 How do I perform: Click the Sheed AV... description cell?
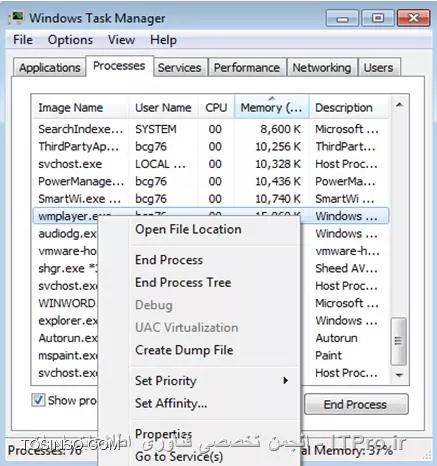(346, 268)
